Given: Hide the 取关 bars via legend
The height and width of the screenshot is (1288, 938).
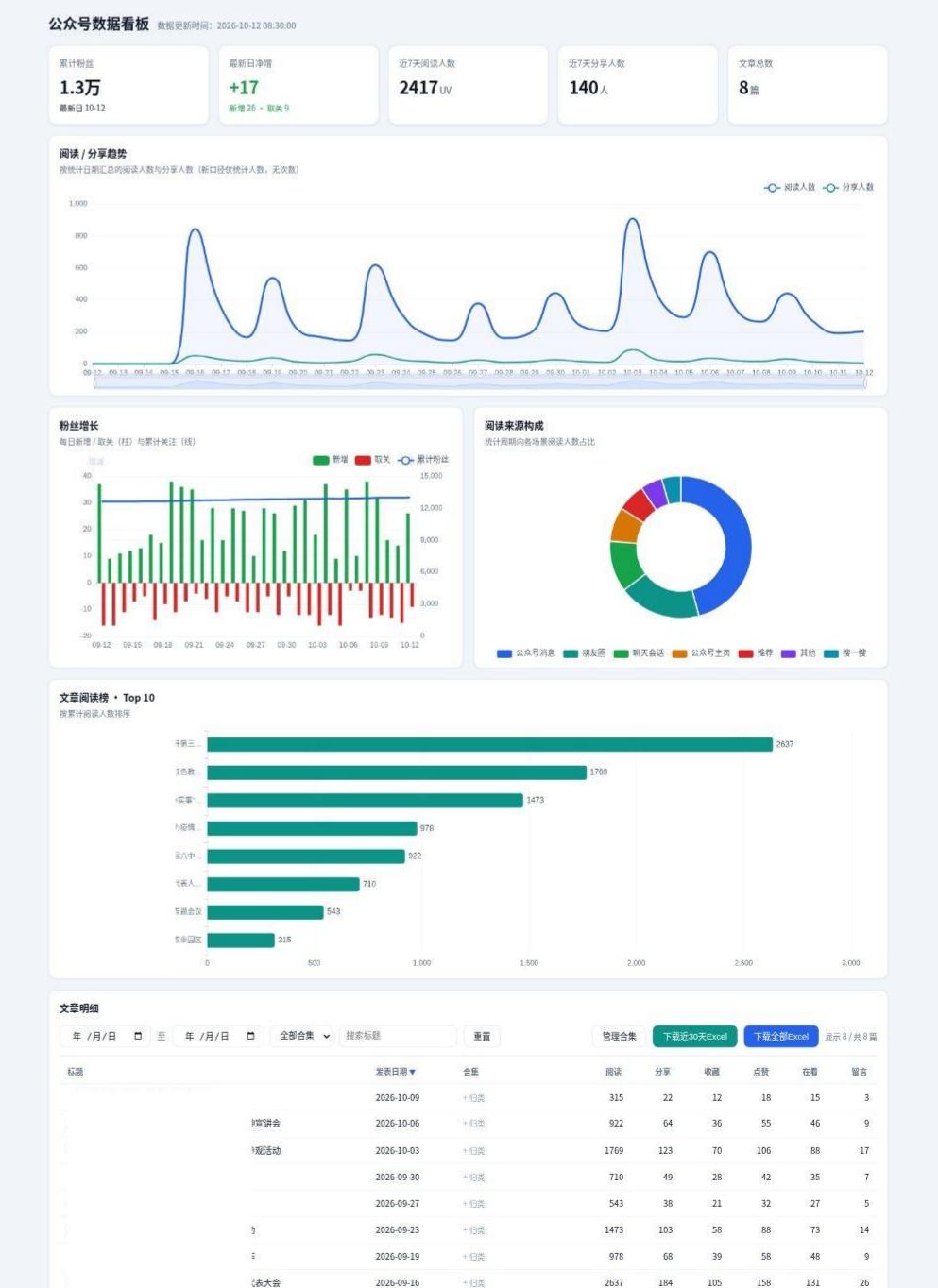Looking at the screenshot, I should [x=372, y=460].
